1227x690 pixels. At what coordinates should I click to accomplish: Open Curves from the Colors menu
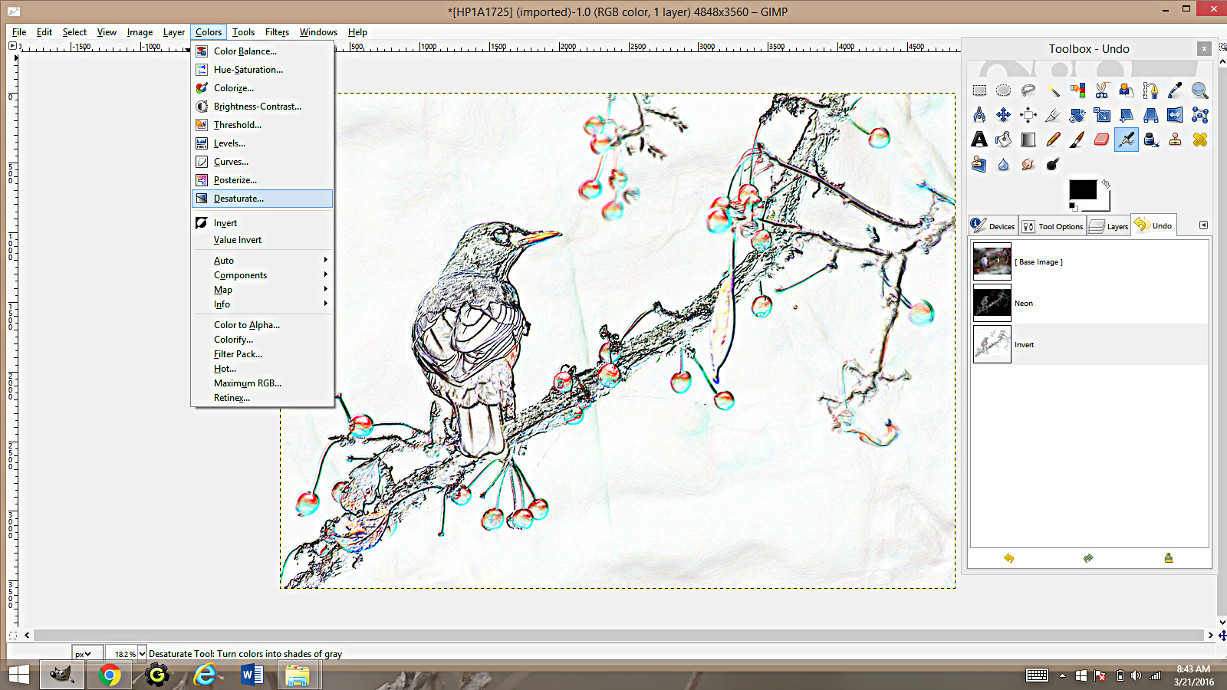(262, 161)
